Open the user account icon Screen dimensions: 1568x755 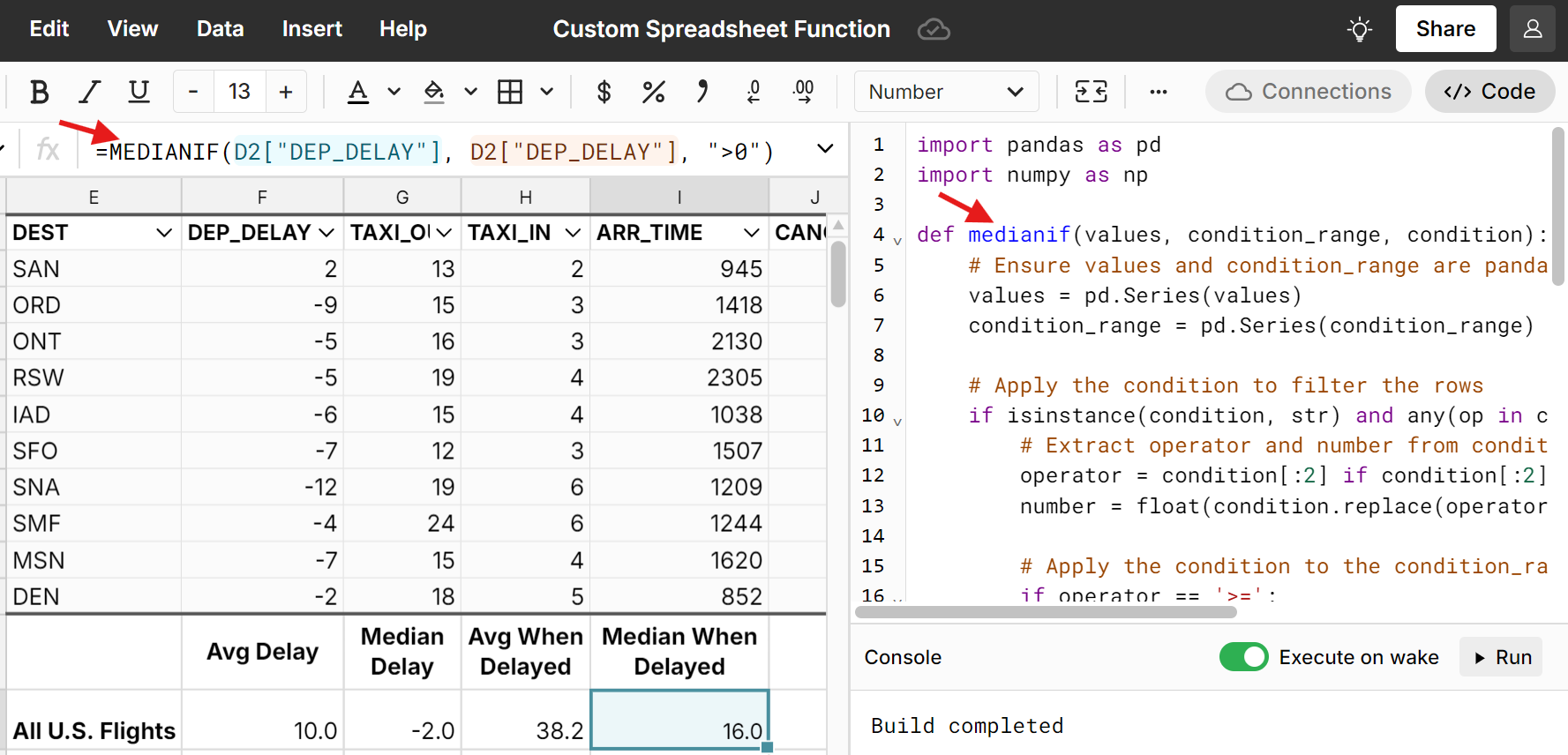pyautogui.click(x=1532, y=29)
